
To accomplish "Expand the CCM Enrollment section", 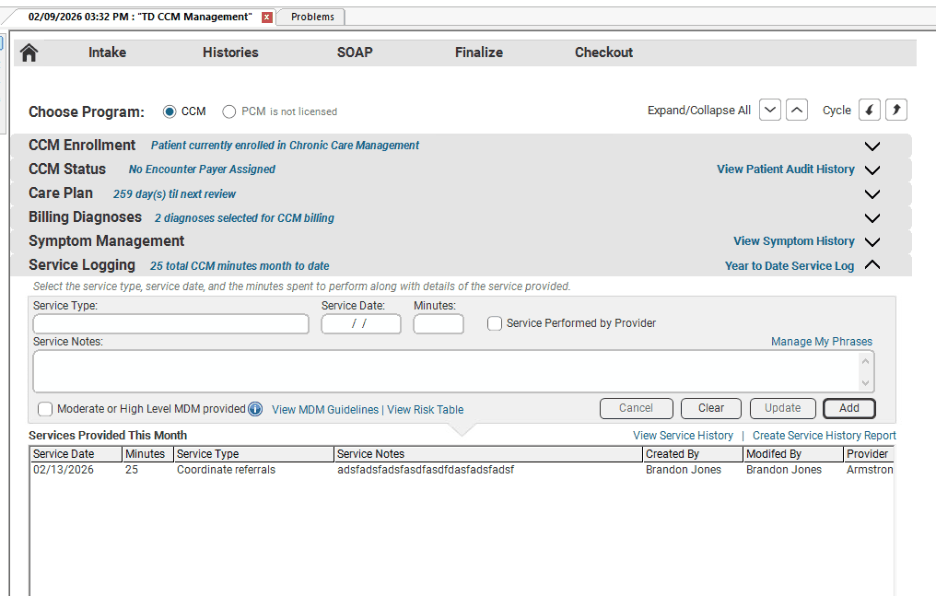I will (872, 146).
